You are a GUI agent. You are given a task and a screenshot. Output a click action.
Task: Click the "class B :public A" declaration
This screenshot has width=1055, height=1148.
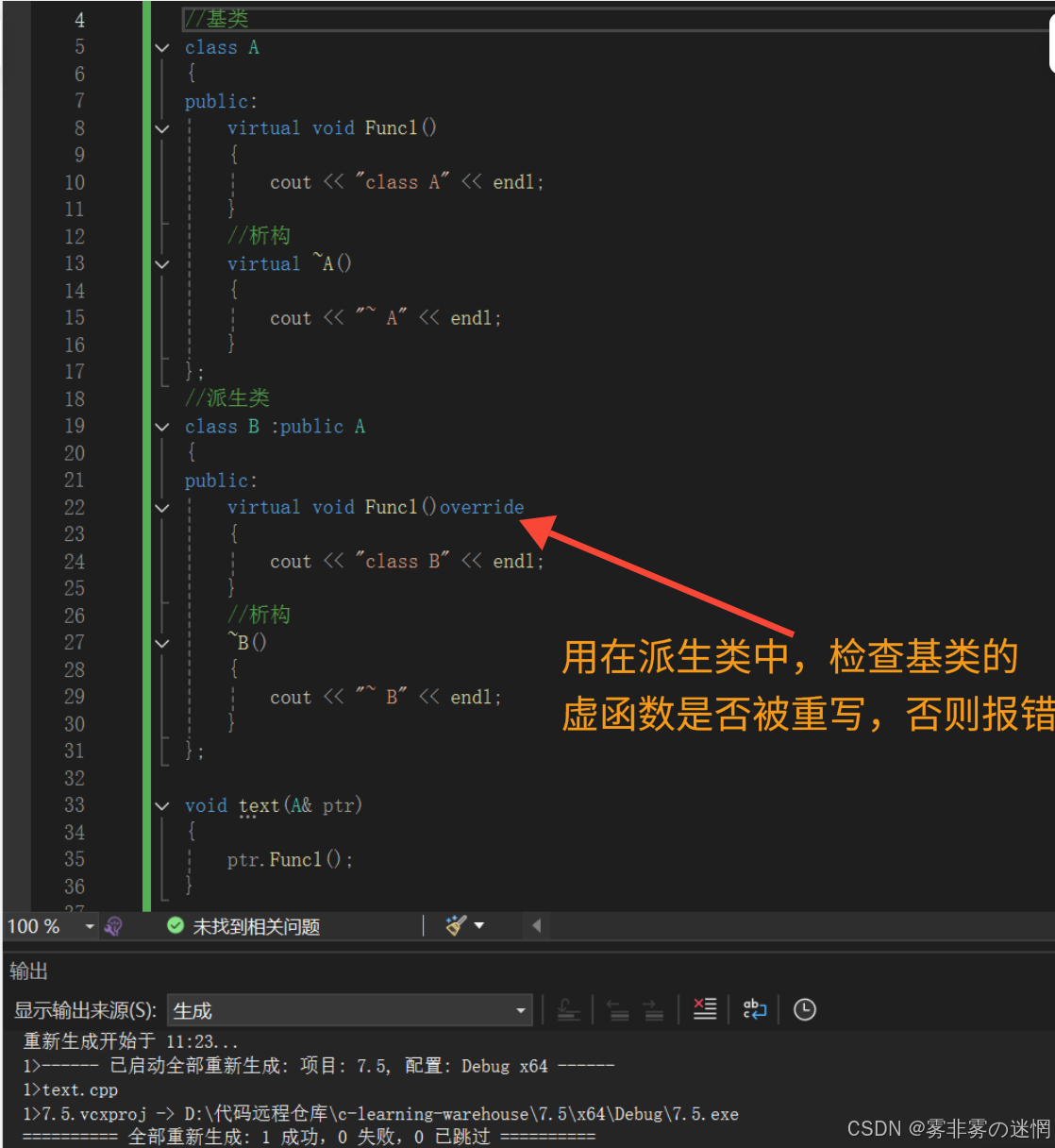coord(275,427)
